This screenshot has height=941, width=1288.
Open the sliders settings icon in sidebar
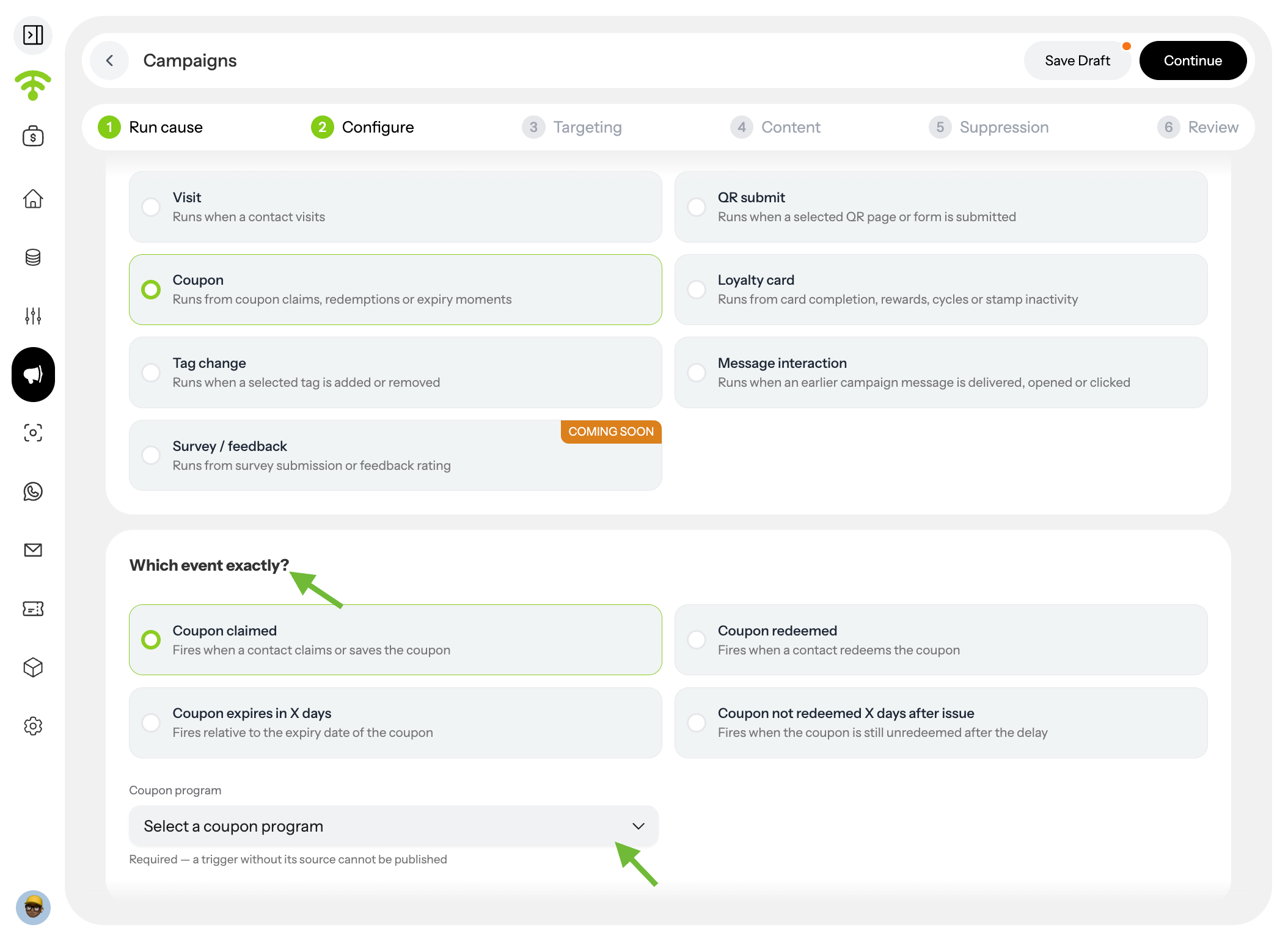click(x=33, y=316)
